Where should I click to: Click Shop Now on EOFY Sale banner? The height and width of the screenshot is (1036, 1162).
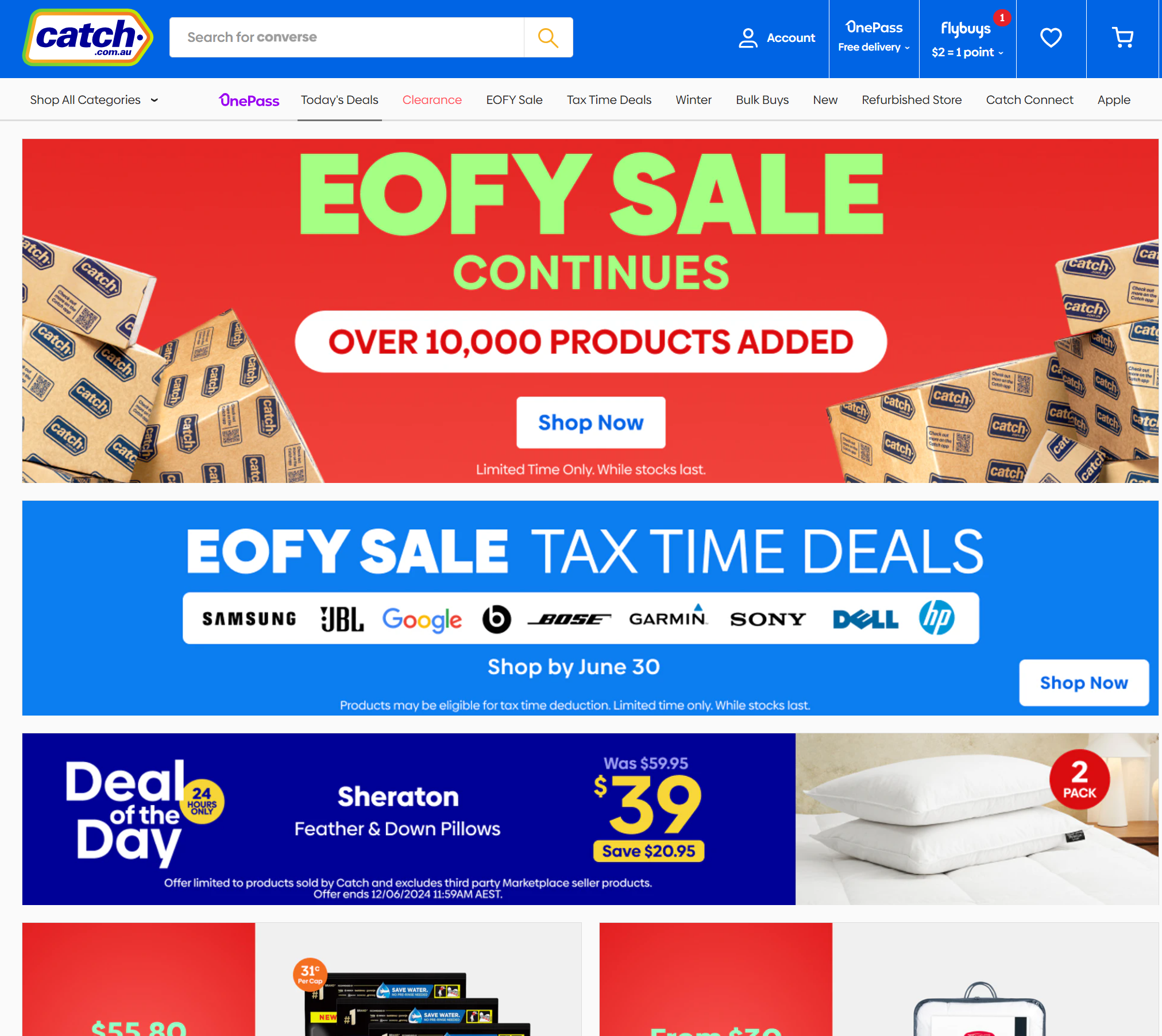pos(590,422)
